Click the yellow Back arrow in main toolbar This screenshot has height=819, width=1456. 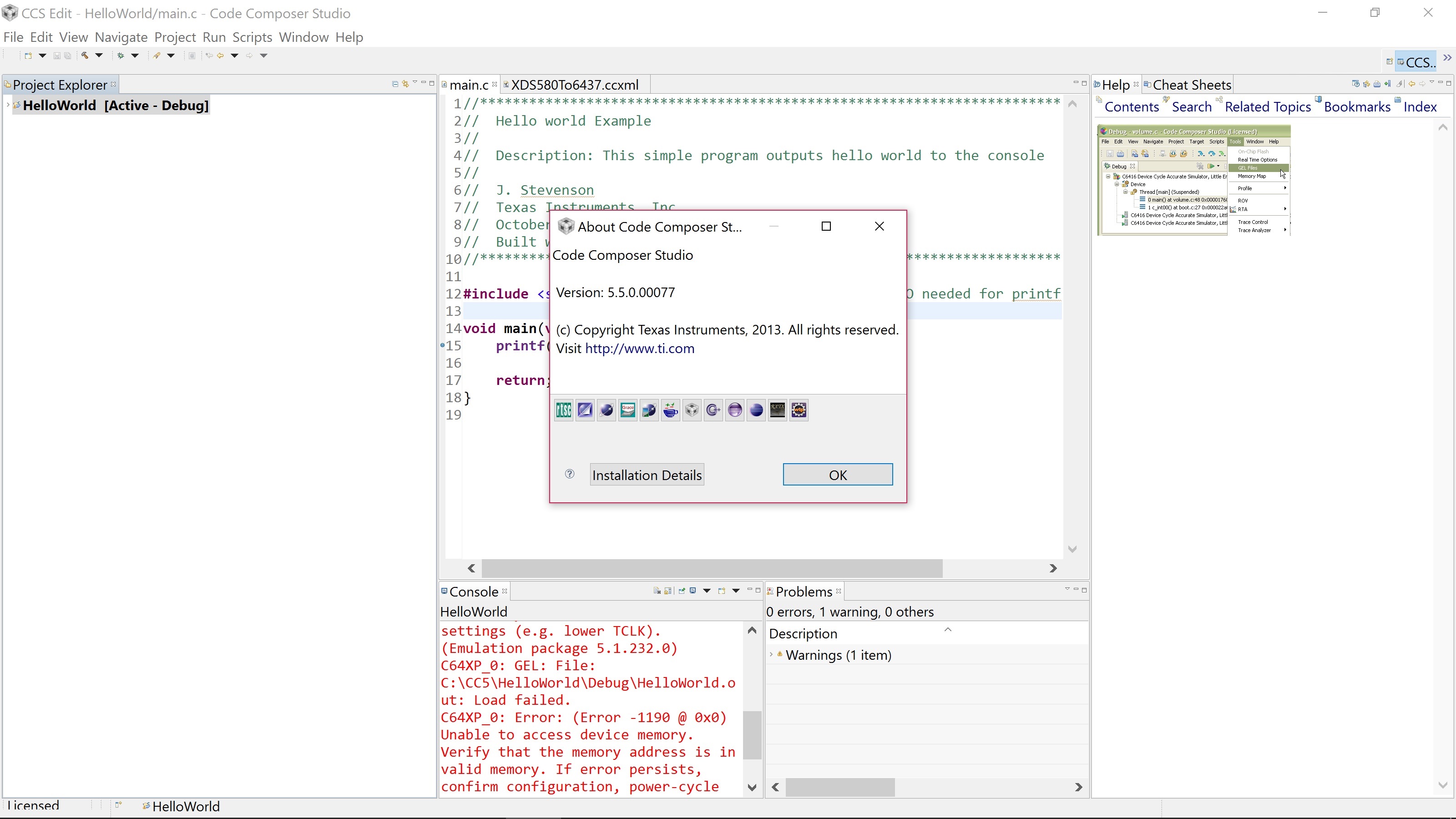pyautogui.click(x=221, y=56)
